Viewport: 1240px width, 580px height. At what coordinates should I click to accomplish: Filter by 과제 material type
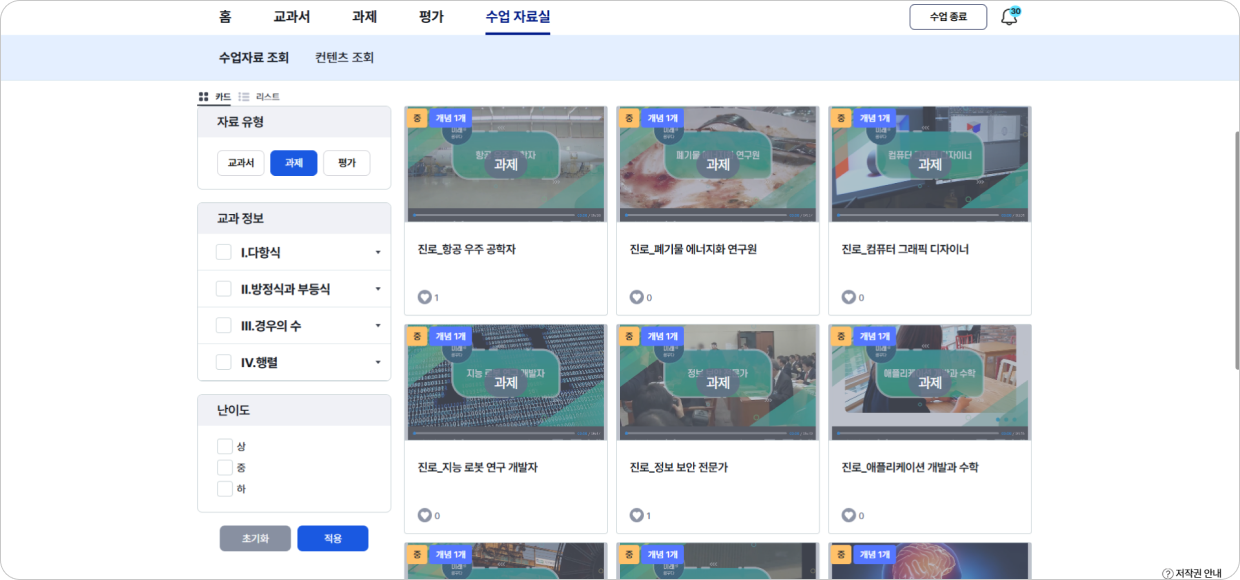tap(294, 163)
